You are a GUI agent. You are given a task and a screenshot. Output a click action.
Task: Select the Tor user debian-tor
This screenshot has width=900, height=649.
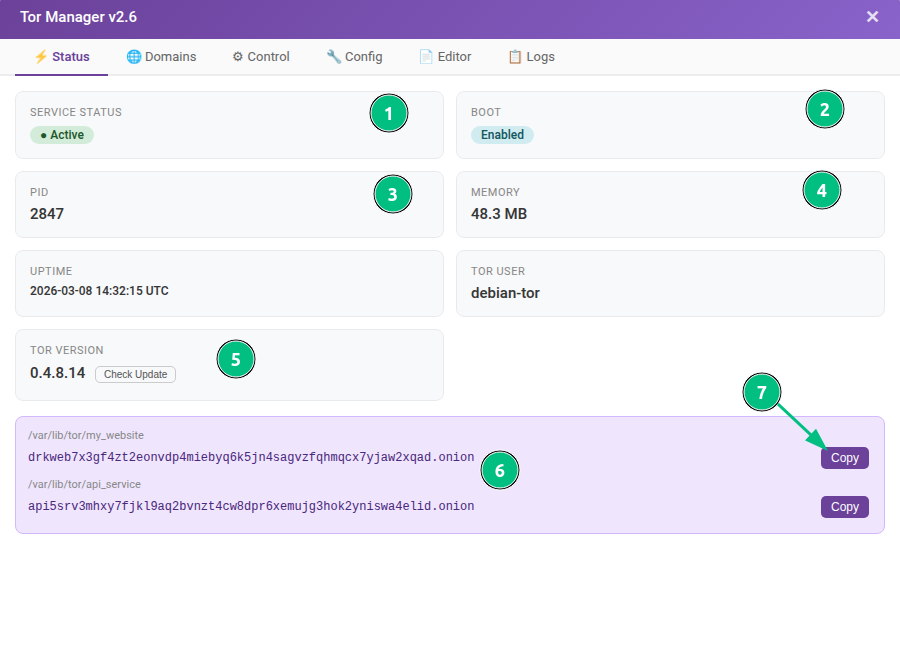point(505,293)
